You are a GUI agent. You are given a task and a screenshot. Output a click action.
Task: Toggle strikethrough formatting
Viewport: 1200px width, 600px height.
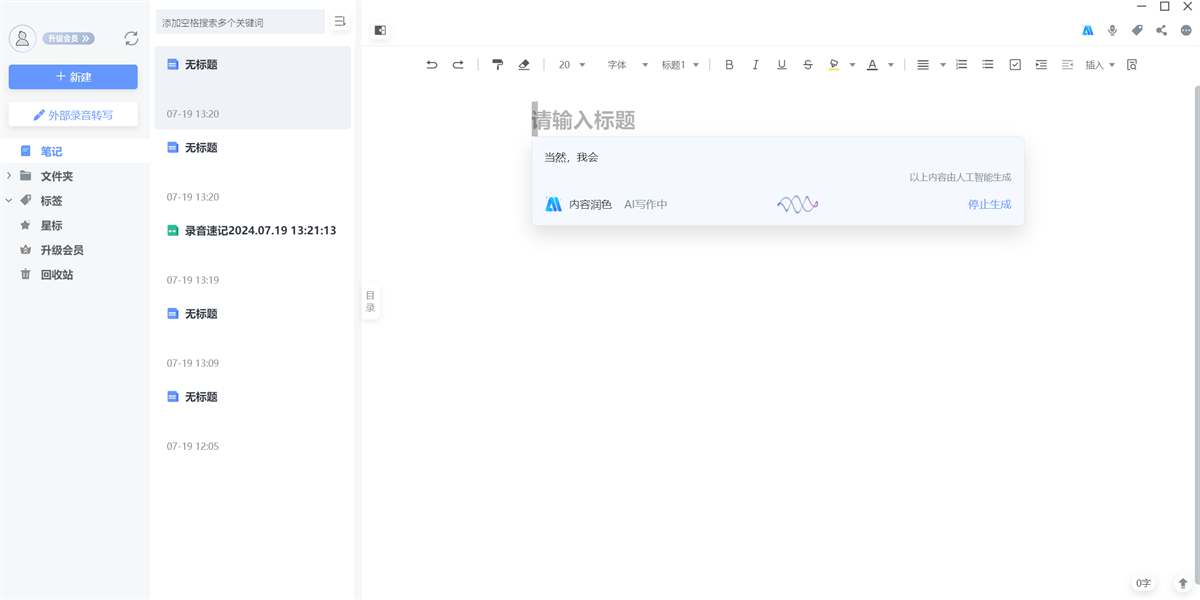808,64
